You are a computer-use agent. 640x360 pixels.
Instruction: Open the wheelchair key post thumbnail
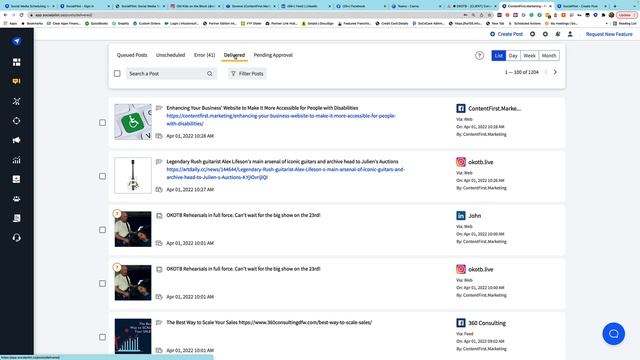click(x=133, y=122)
